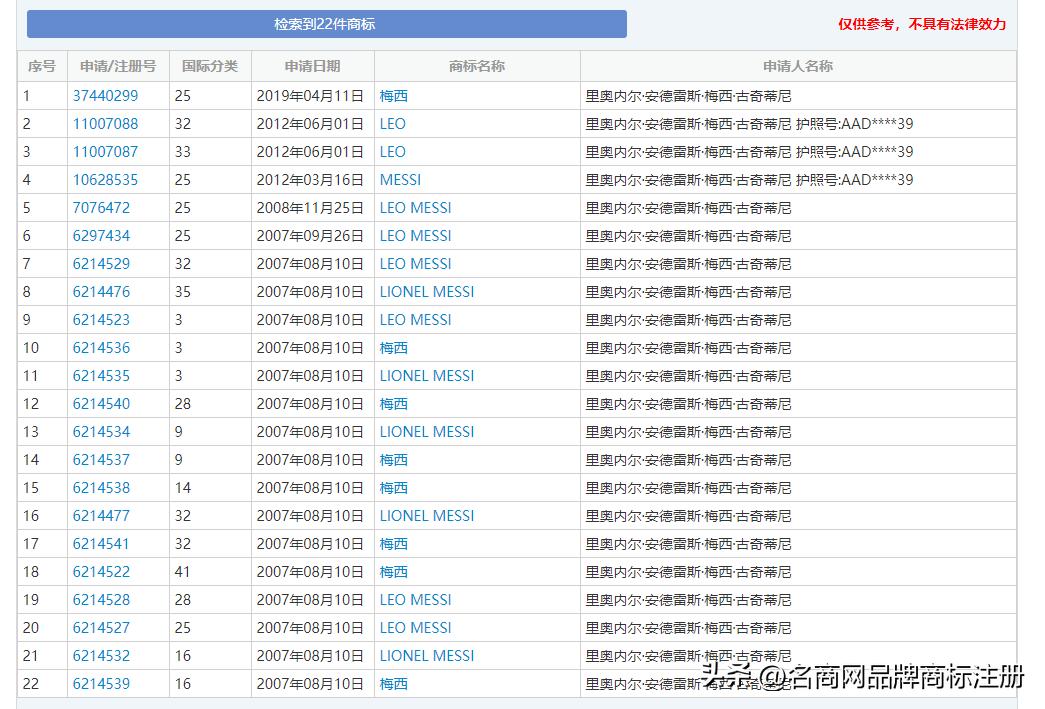Open the LIONEL MESSI trademark in class 16
The width and height of the screenshot is (1045, 709).
pos(426,656)
